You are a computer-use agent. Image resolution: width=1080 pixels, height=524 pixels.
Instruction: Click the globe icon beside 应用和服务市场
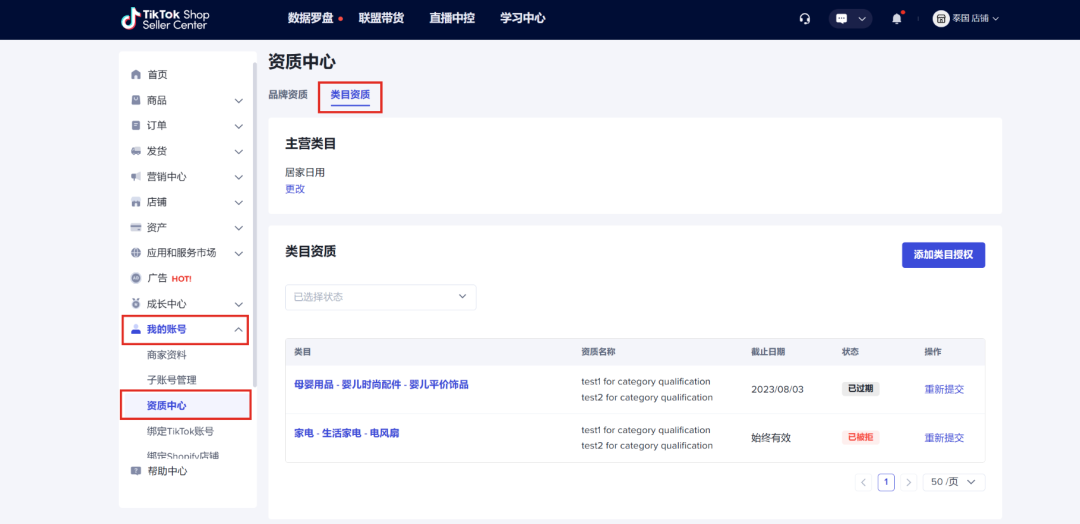(136, 253)
